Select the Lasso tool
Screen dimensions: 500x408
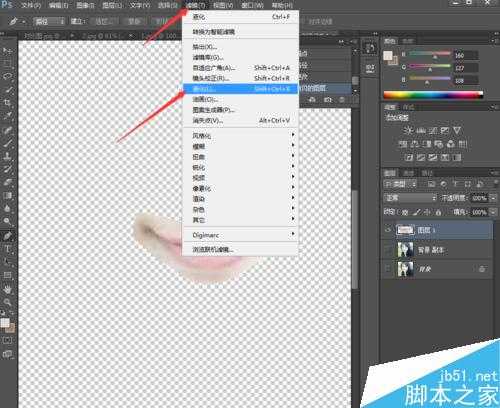click(7, 76)
